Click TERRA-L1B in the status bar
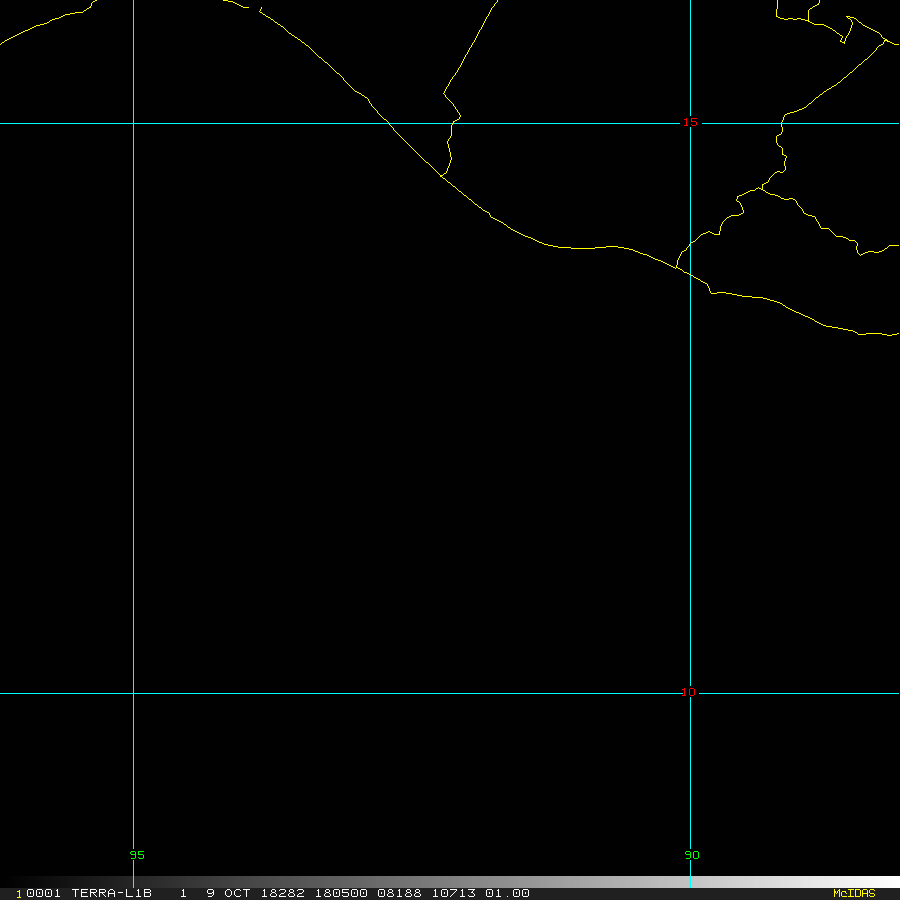The image size is (900, 900). [111, 893]
